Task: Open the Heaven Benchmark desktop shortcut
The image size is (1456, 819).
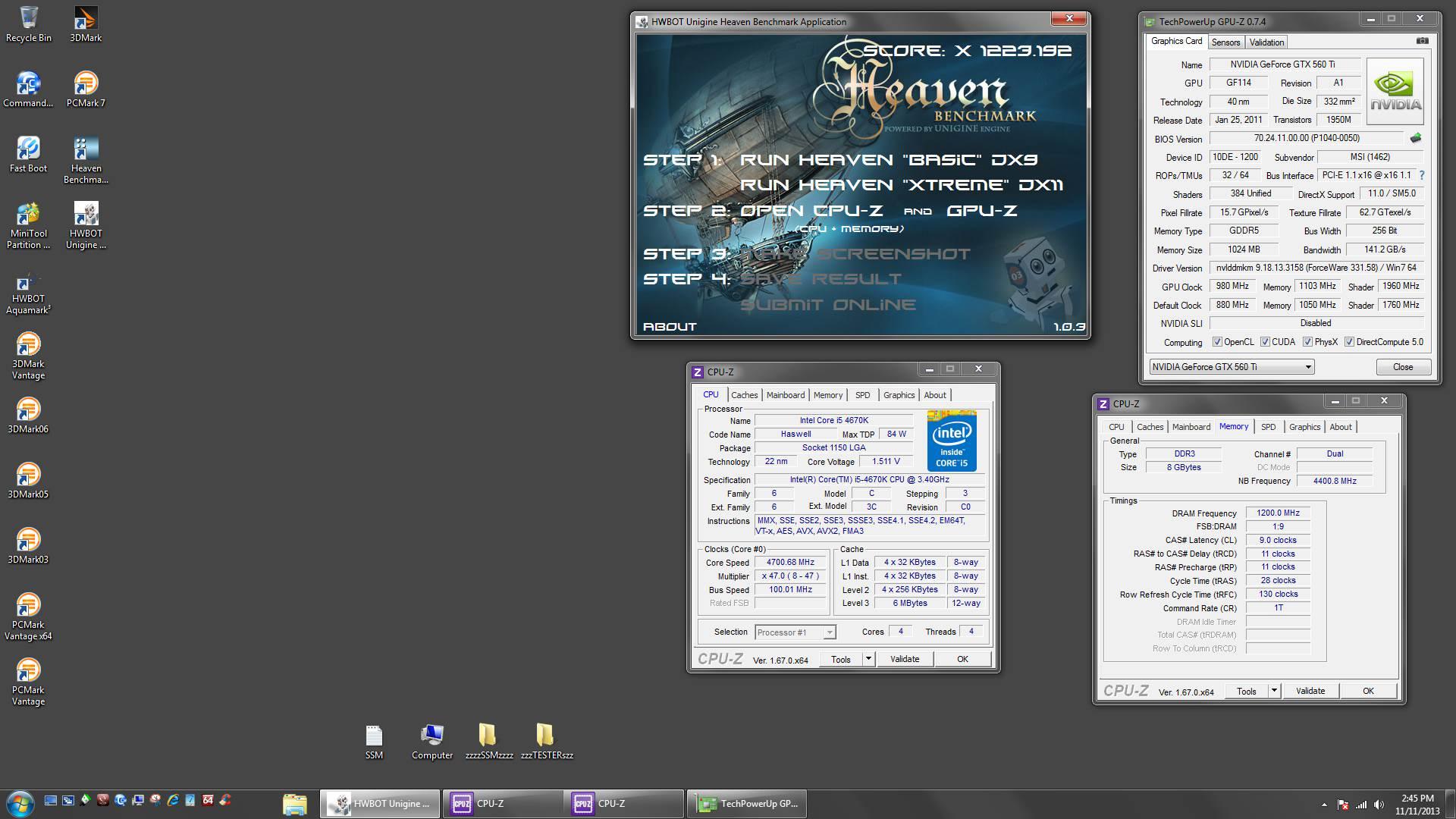Action: click(x=86, y=160)
